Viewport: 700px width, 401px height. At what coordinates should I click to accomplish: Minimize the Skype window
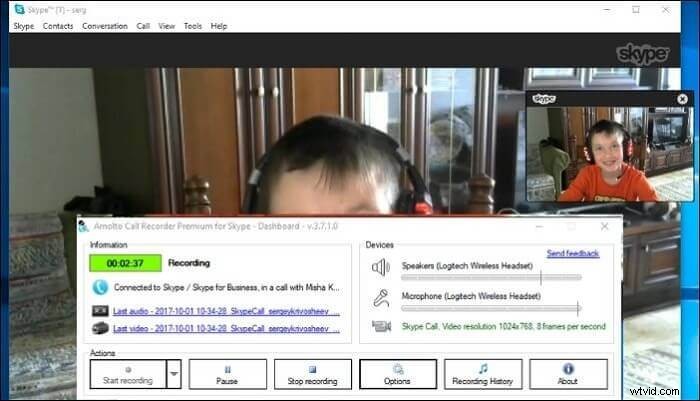coord(607,9)
